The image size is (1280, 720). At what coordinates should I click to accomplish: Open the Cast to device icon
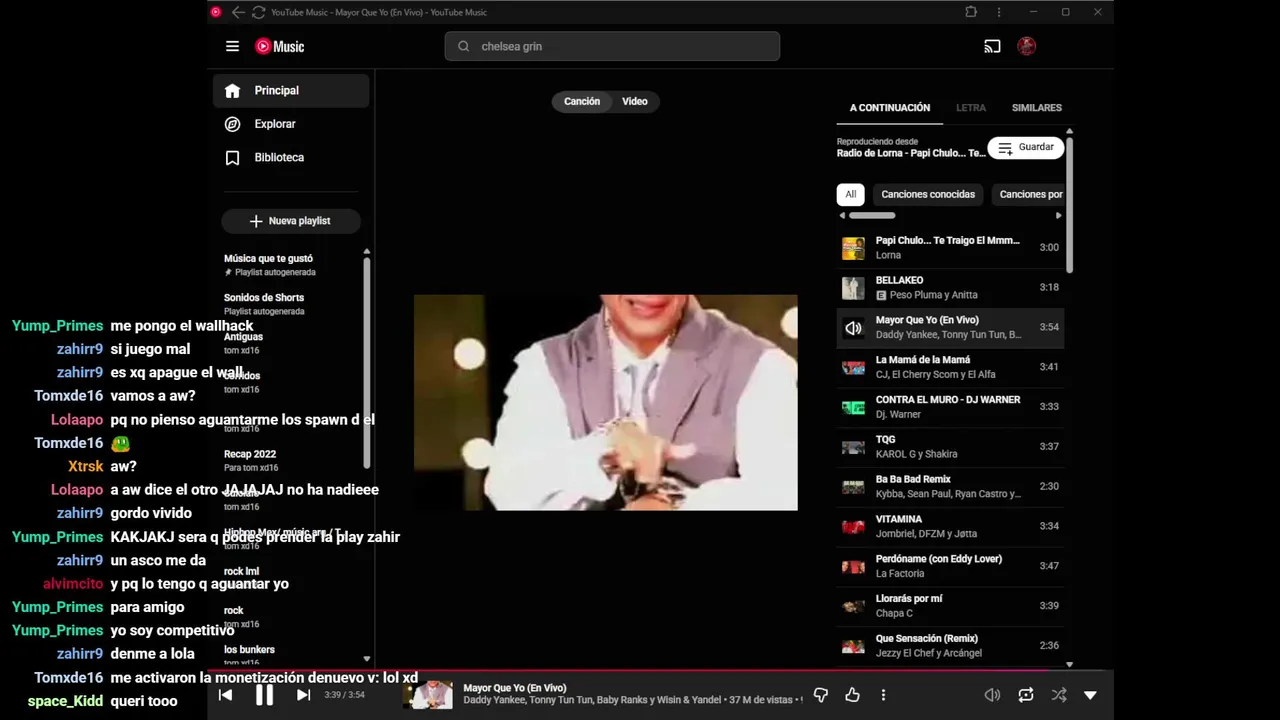pos(992,46)
